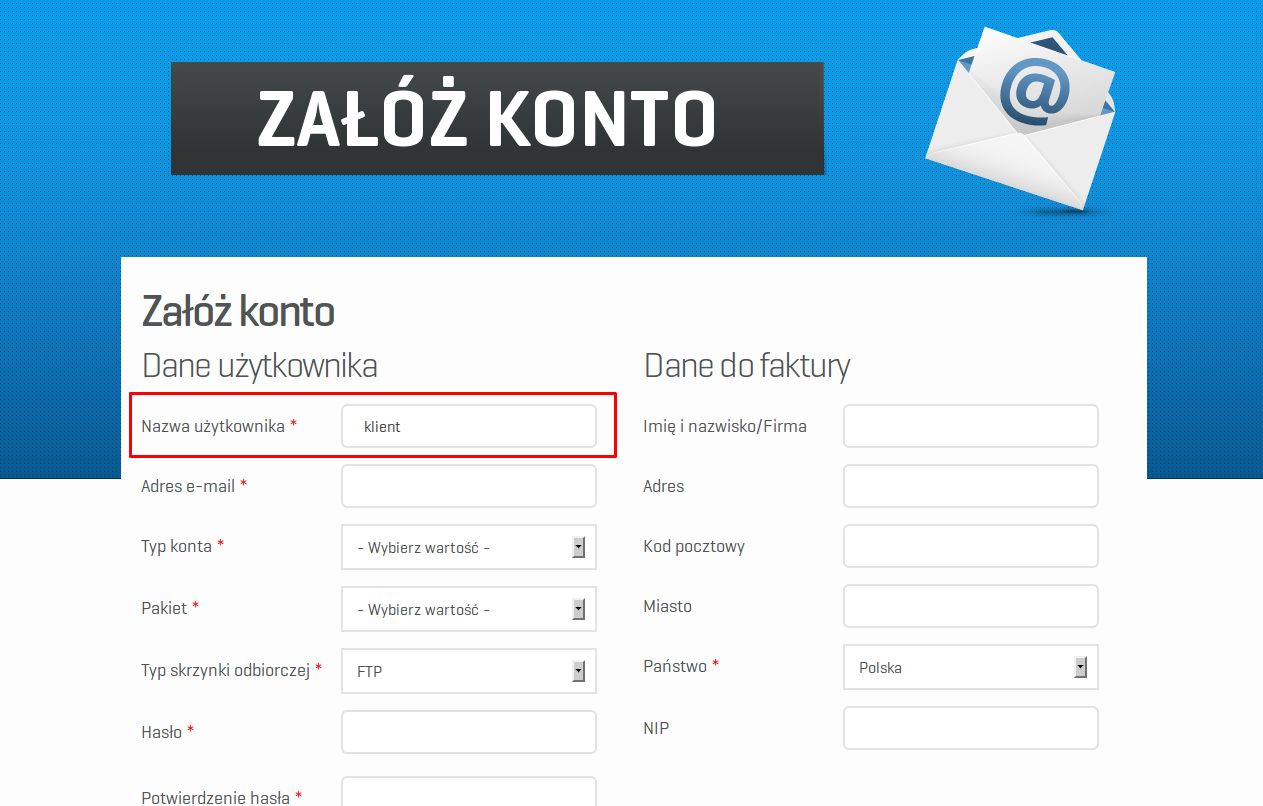Click the Potwierdzenie hasła input field

click(x=469, y=792)
